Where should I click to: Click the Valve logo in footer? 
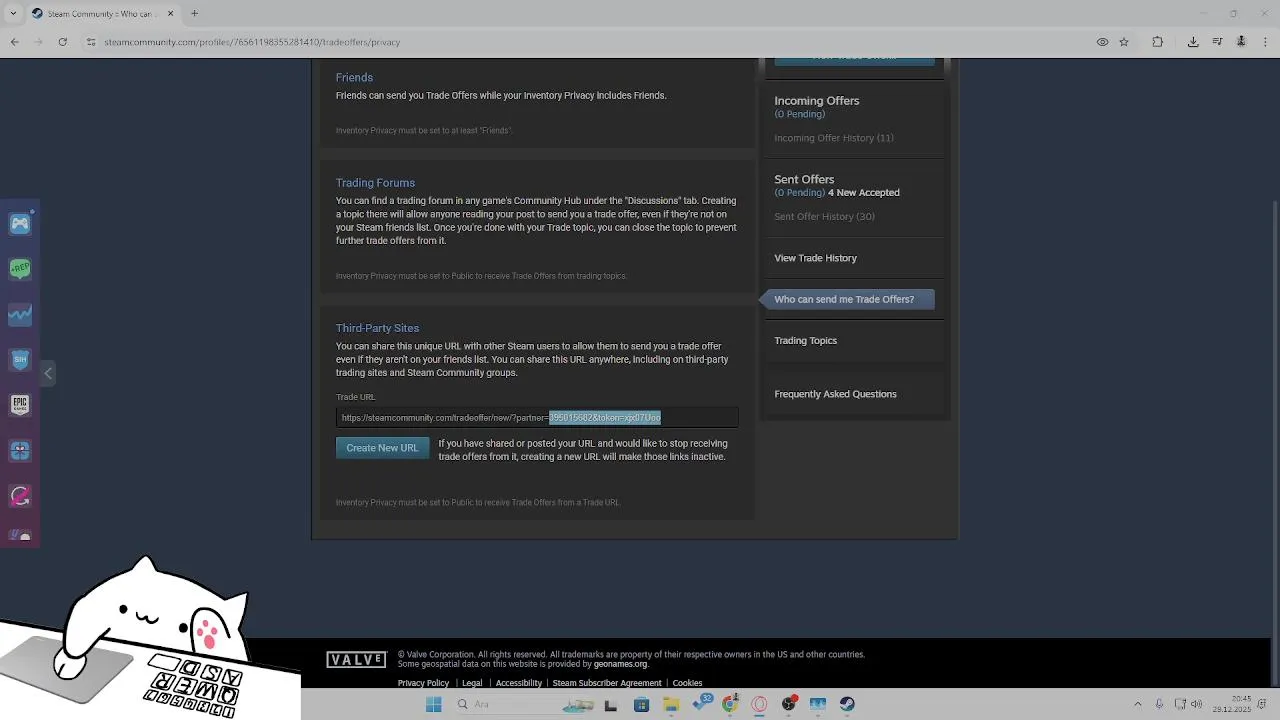coord(356,660)
